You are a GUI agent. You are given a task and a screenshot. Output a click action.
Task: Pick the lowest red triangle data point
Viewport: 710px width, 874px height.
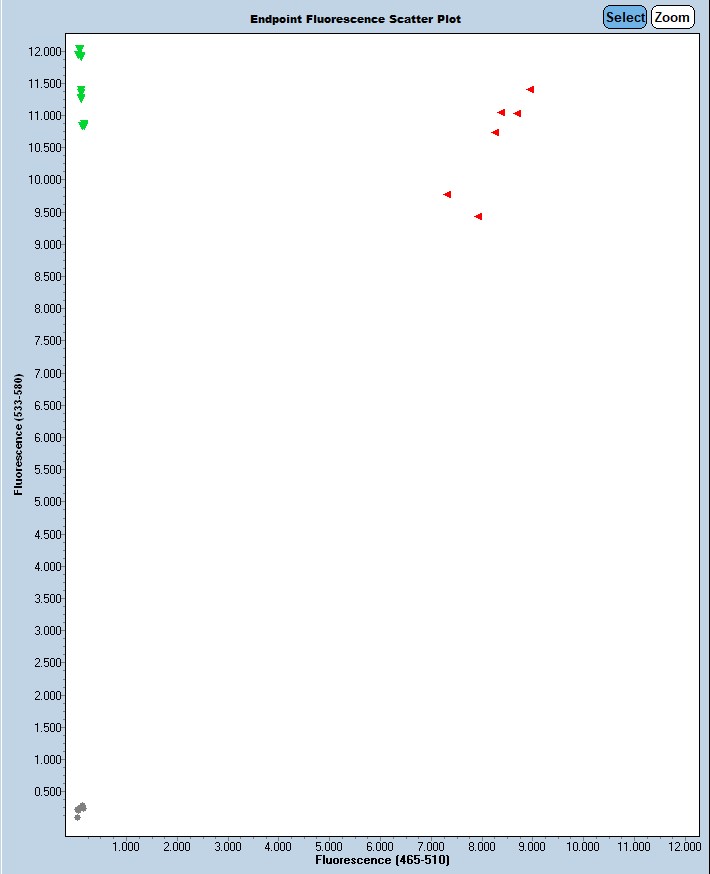[478, 216]
